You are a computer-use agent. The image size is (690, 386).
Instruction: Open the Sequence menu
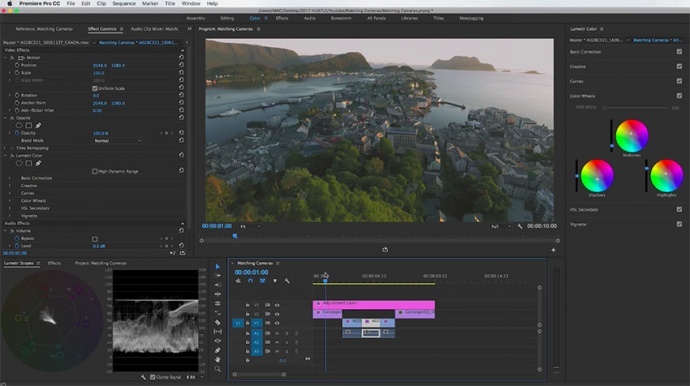(x=124, y=4)
